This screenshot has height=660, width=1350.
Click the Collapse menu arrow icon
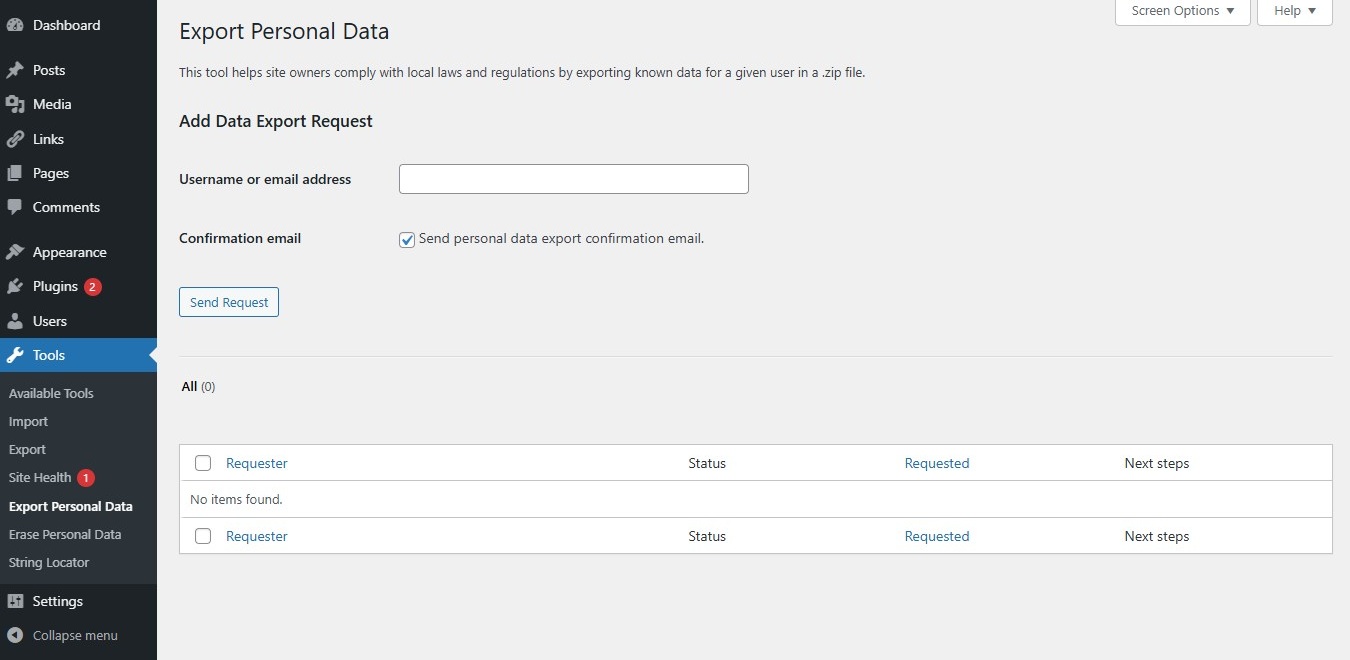(15, 635)
